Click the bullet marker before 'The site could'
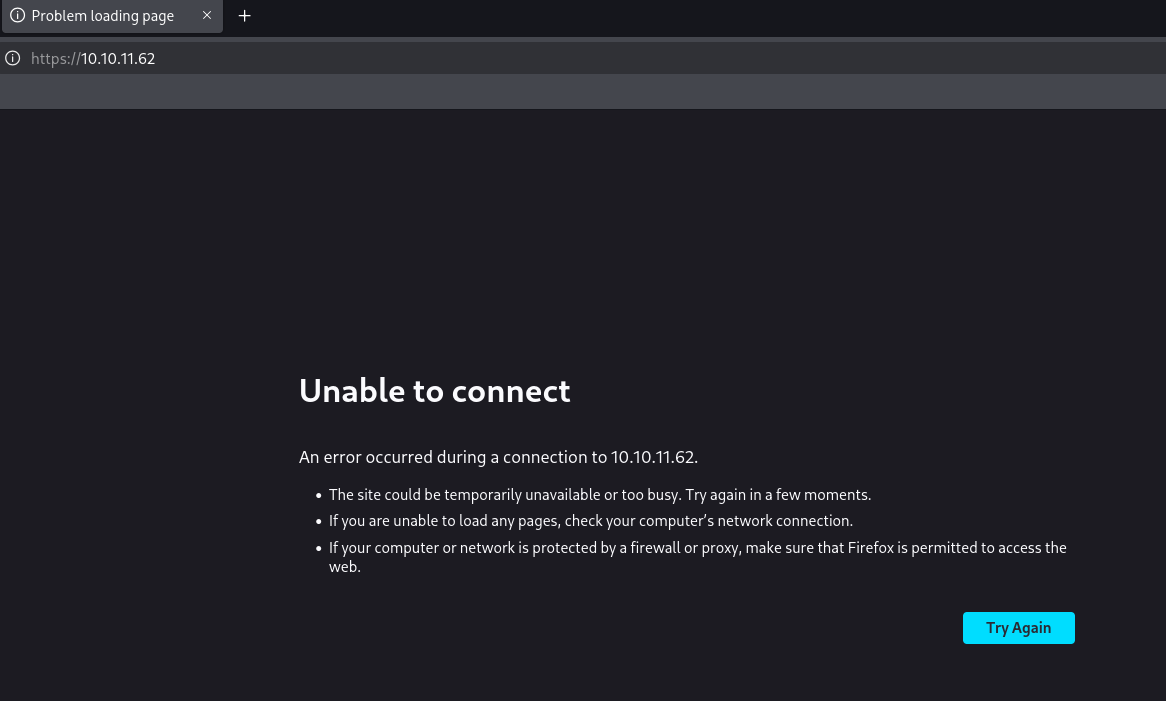This screenshot has width=1166, height=701. pyautogui.click(x=319, y=495)
